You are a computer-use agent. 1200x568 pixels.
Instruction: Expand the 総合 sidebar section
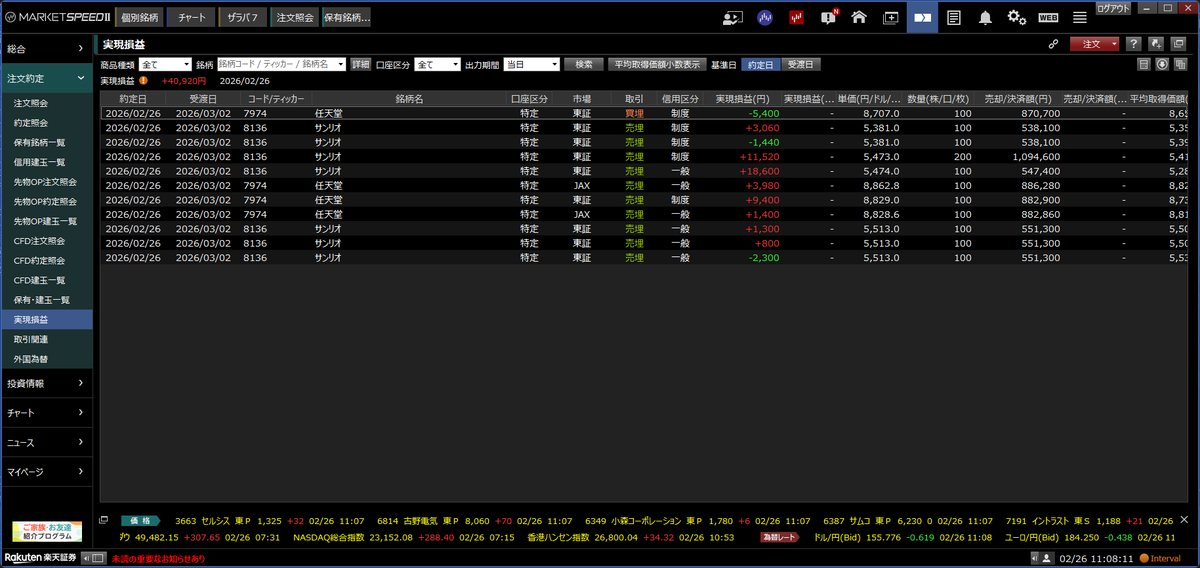click(46, 48)
